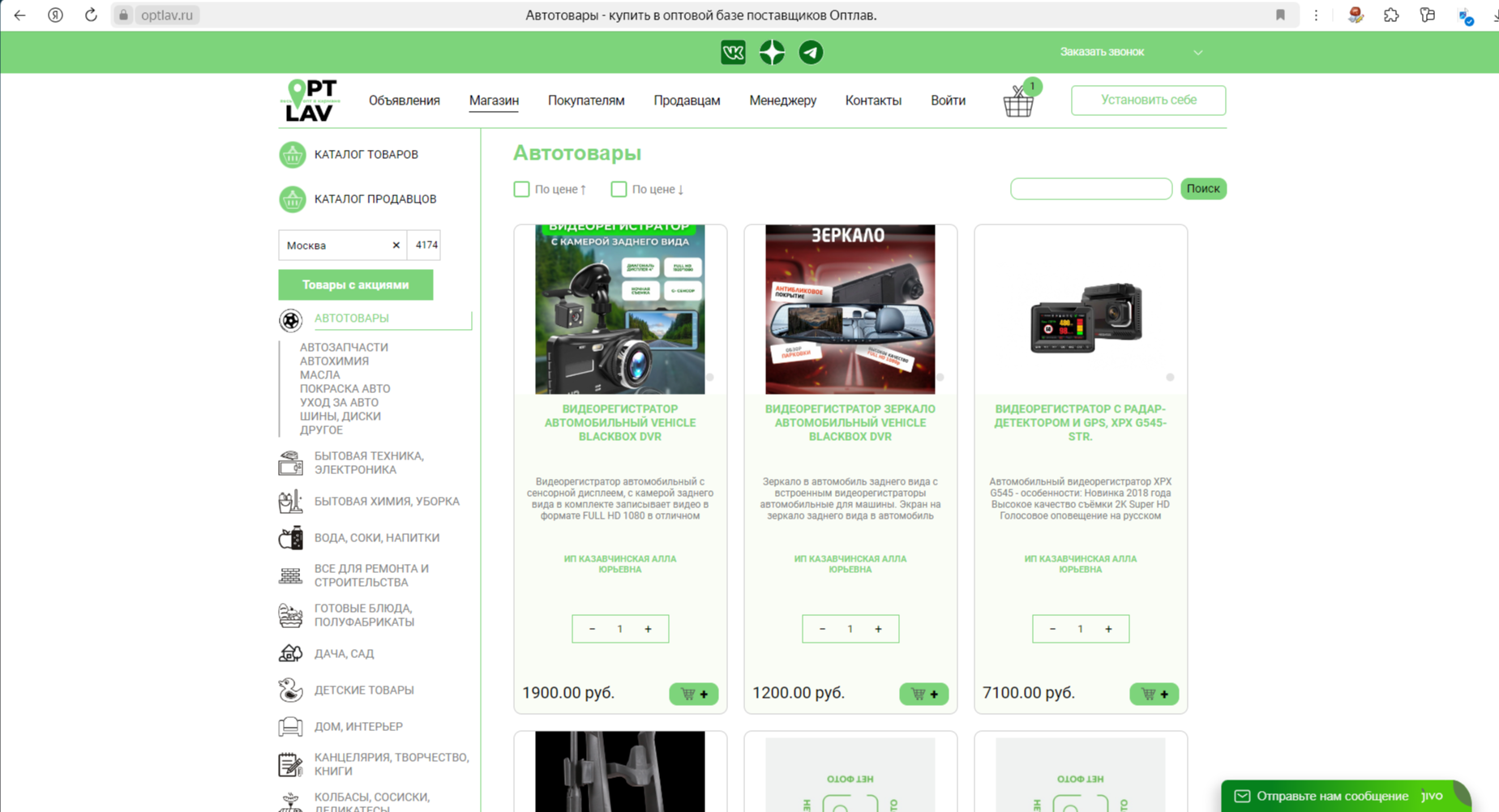This screenshot has width=1499, height=812.
Task: Open the Менеджеру menu item
Action: click(783, 100)
